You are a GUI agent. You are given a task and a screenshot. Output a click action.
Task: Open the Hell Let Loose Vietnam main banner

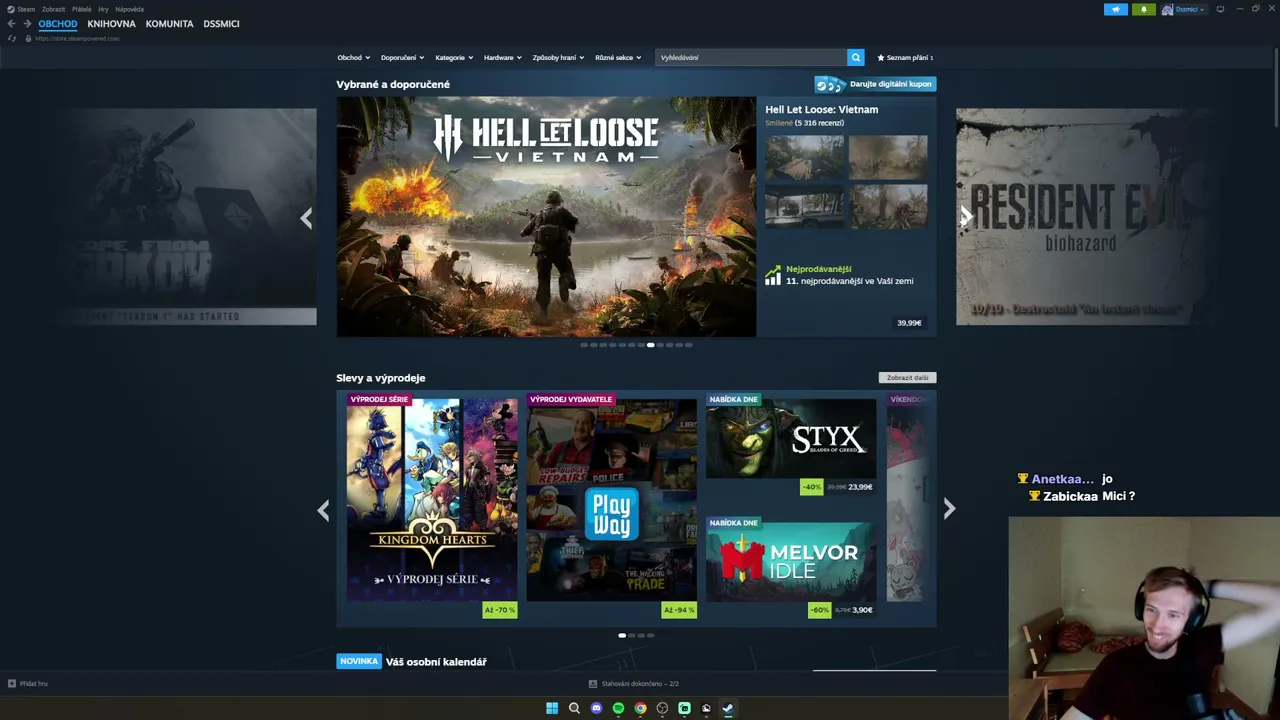(x=546, y=217)
